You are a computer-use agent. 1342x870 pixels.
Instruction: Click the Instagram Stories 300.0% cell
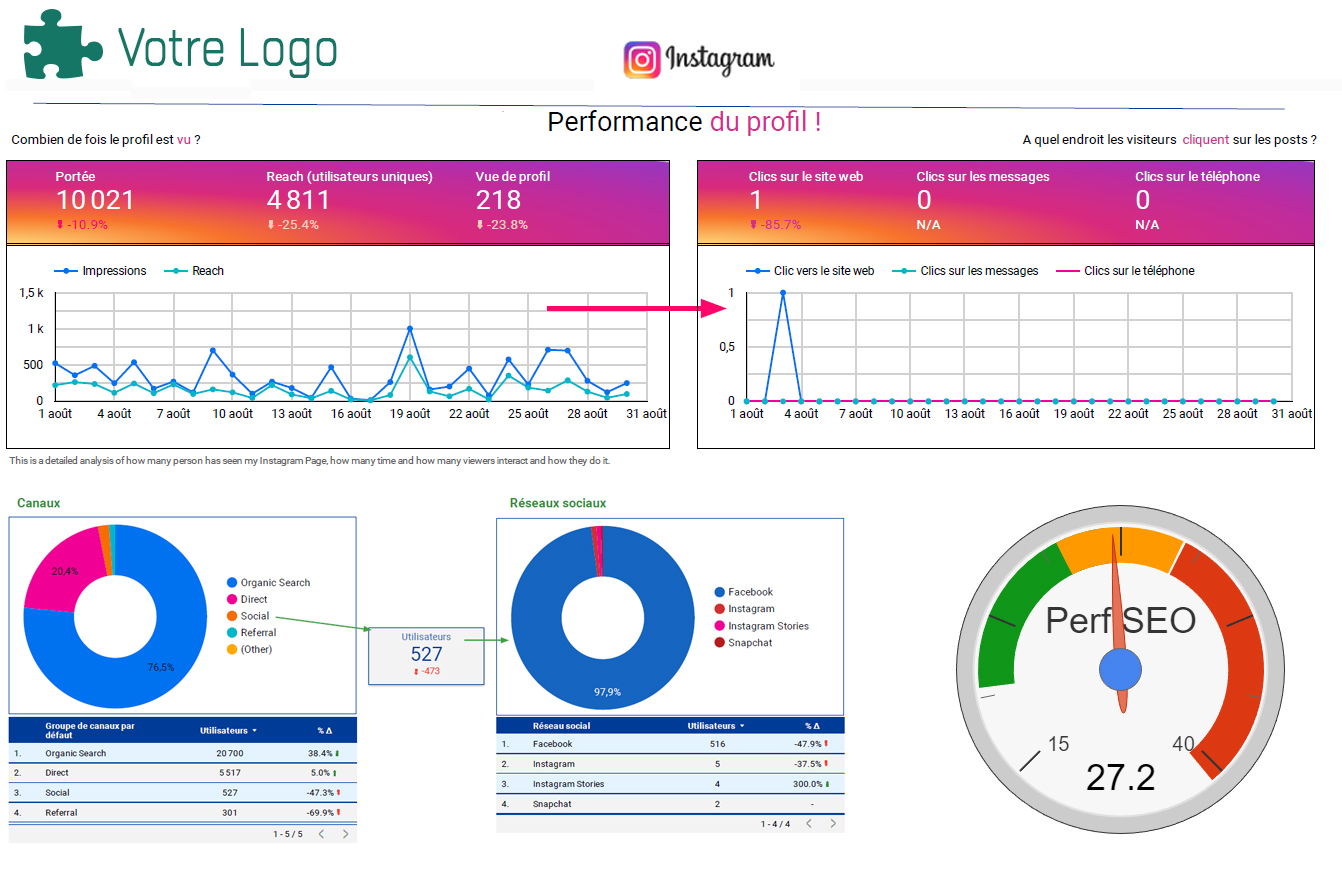pos(812,784)
